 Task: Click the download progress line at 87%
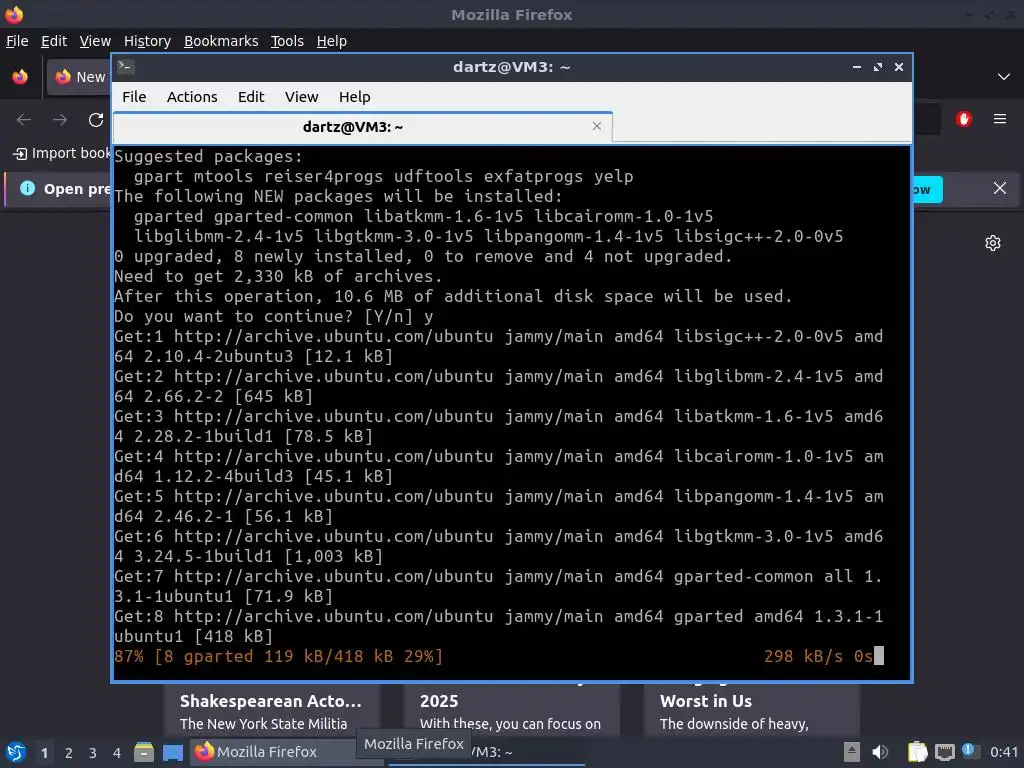pos(278,656)
